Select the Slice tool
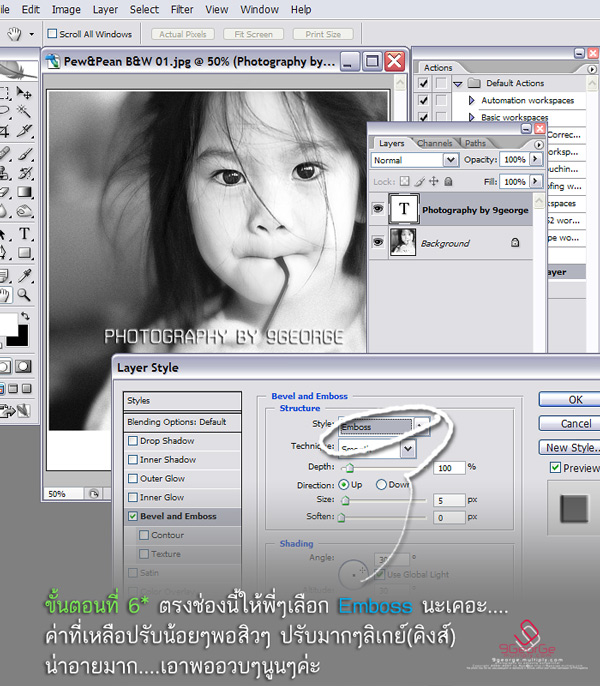 [25, 130]
